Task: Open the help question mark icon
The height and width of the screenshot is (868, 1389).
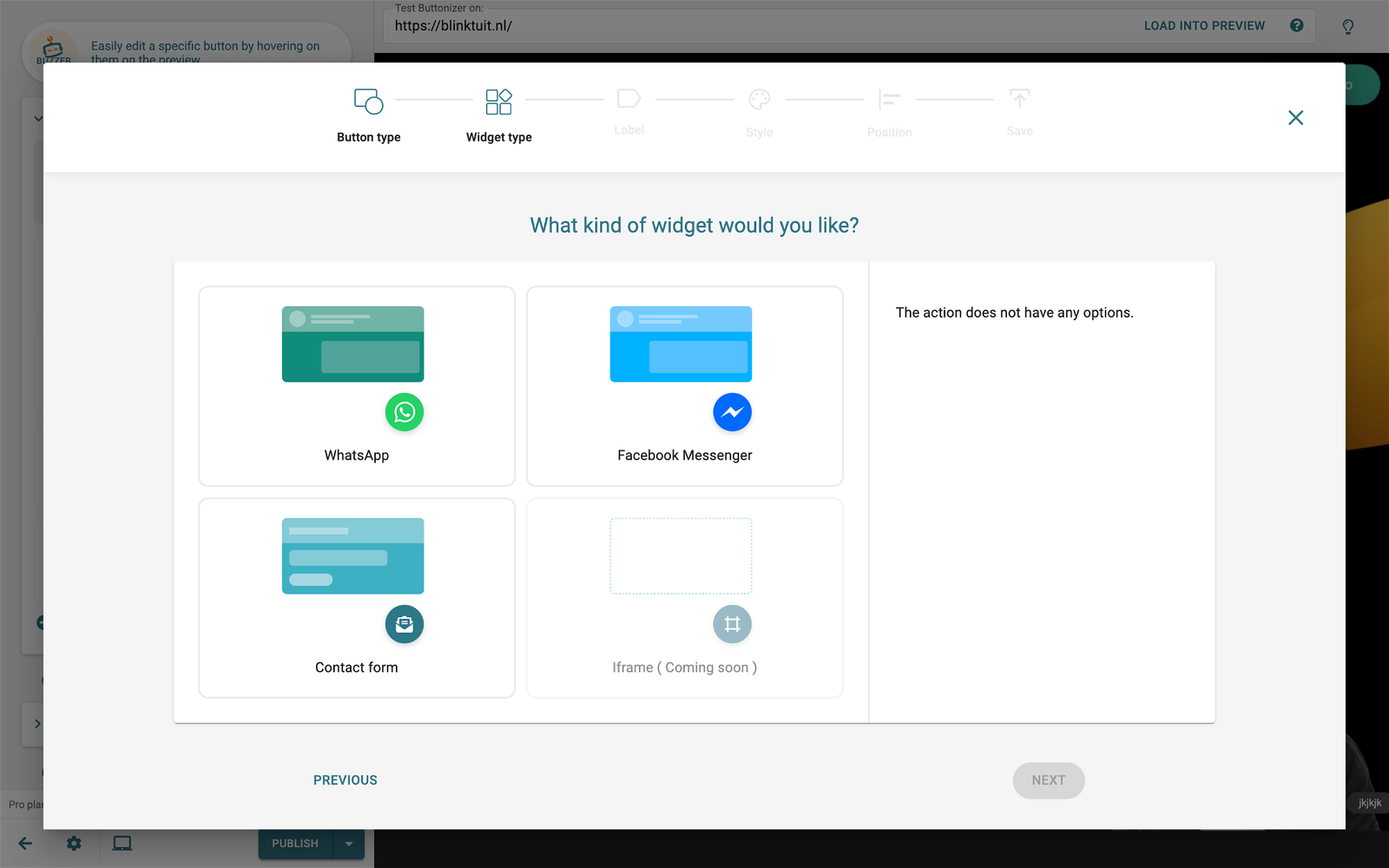Action: point(1297,25)
